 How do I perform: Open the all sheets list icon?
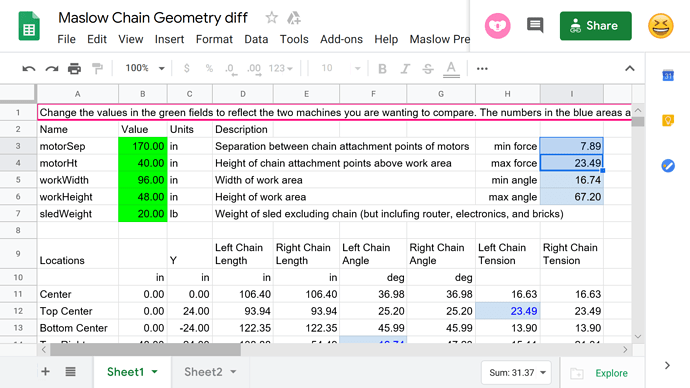[70, 372]
